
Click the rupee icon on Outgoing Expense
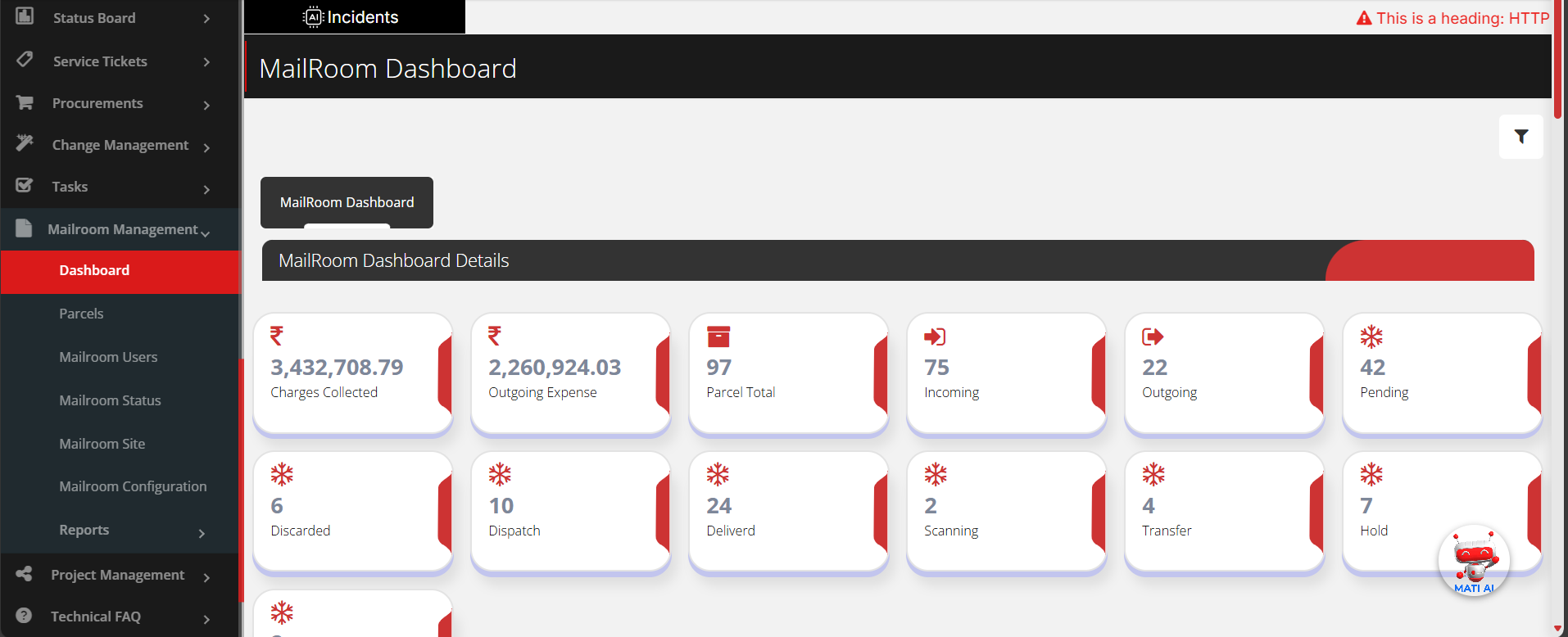click(495, 336)
